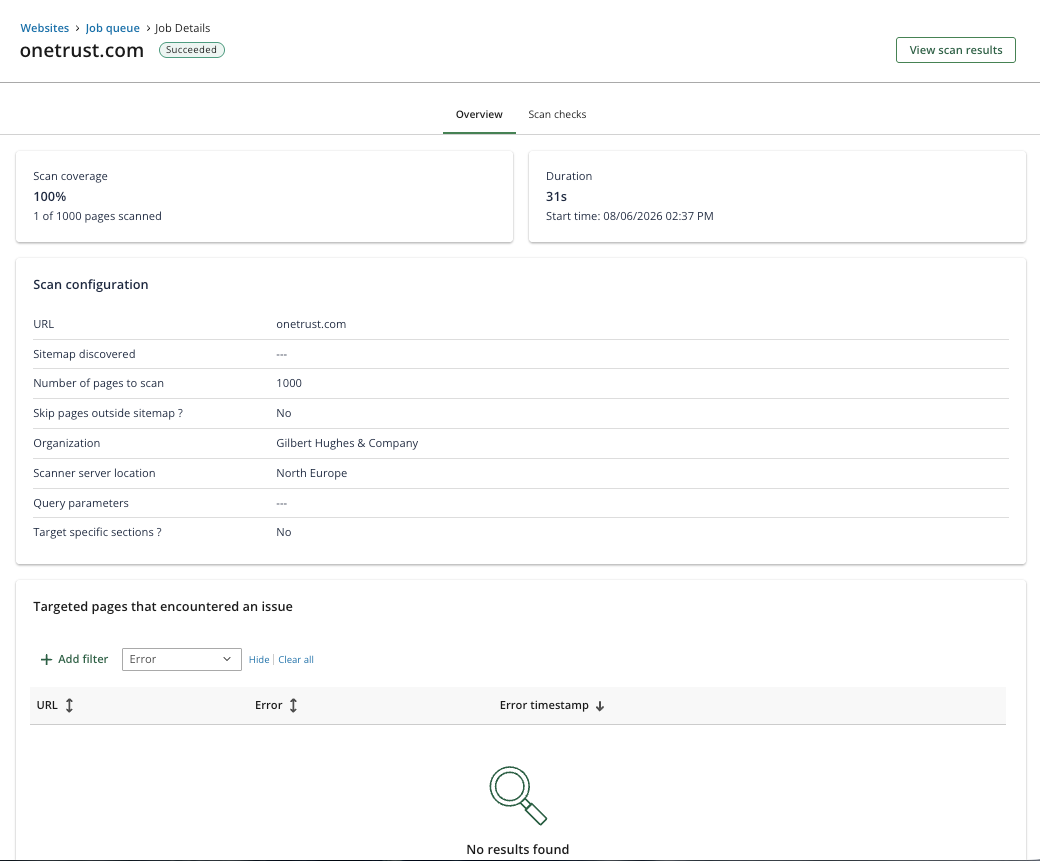
Task: Click the Succeeded status badge
Action: (x=192, y=50)
